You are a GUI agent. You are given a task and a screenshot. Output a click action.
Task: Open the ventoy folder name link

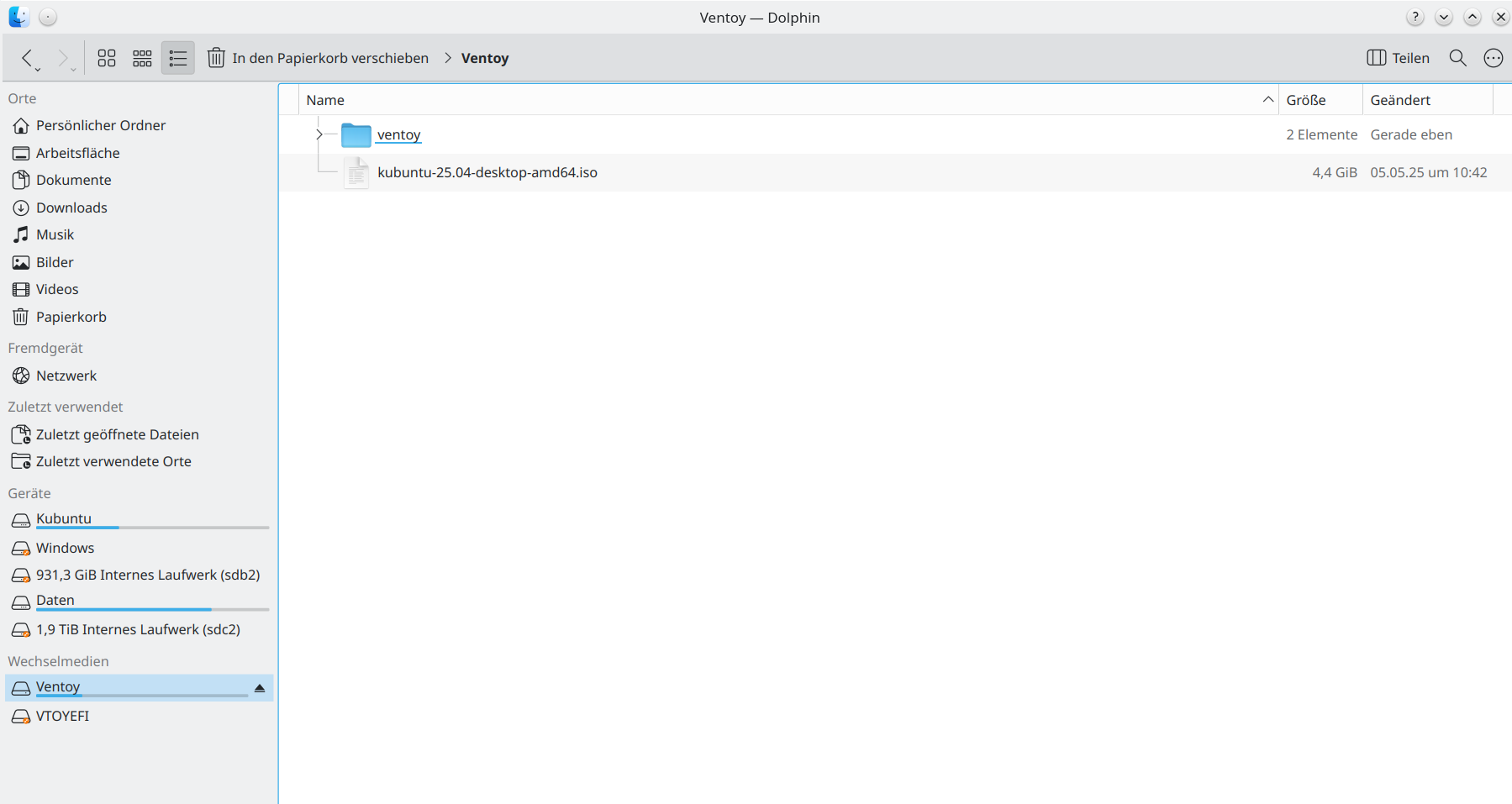tap(398, 134)
